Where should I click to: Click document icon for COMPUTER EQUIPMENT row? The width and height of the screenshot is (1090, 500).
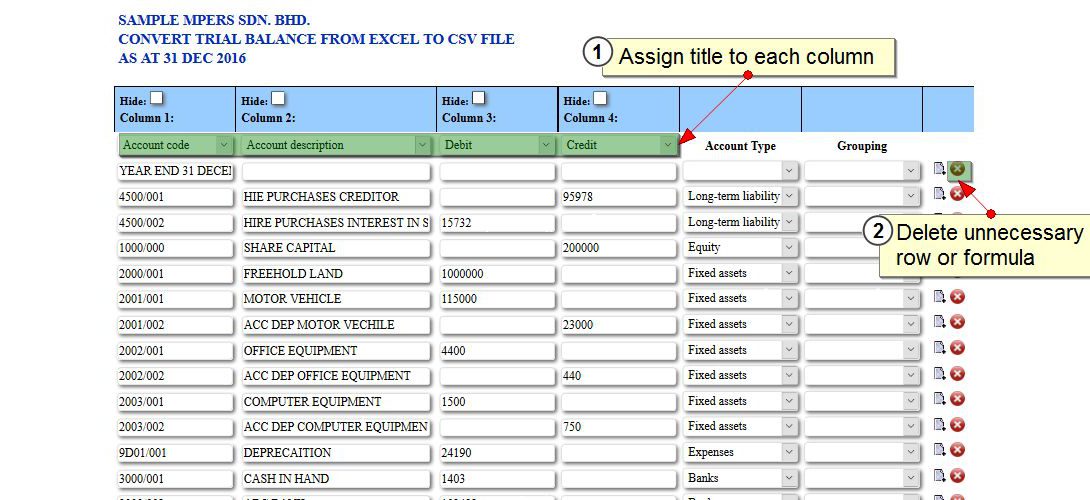(939, 399)
